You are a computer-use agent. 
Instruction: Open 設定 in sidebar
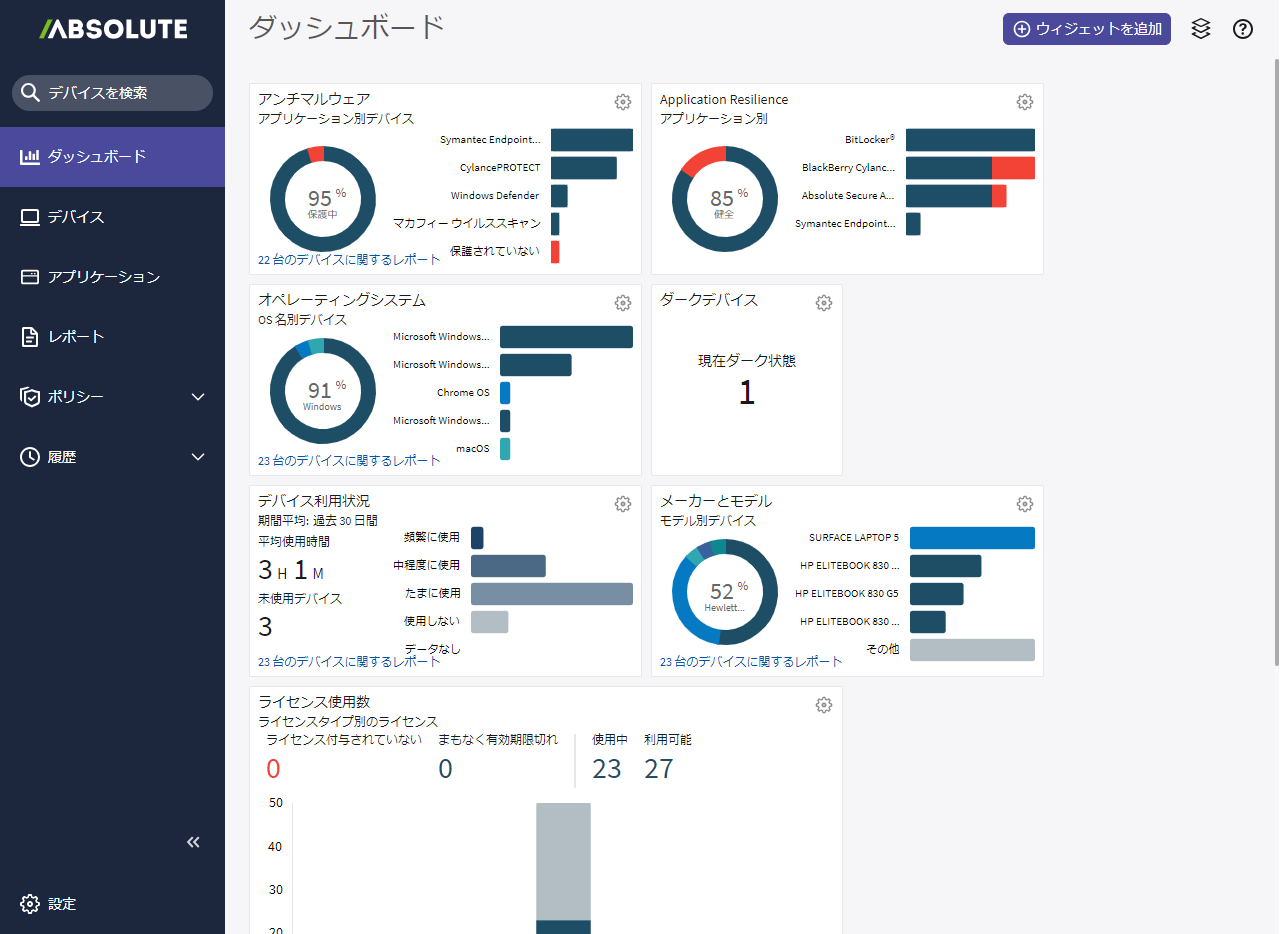click(112, 904)
